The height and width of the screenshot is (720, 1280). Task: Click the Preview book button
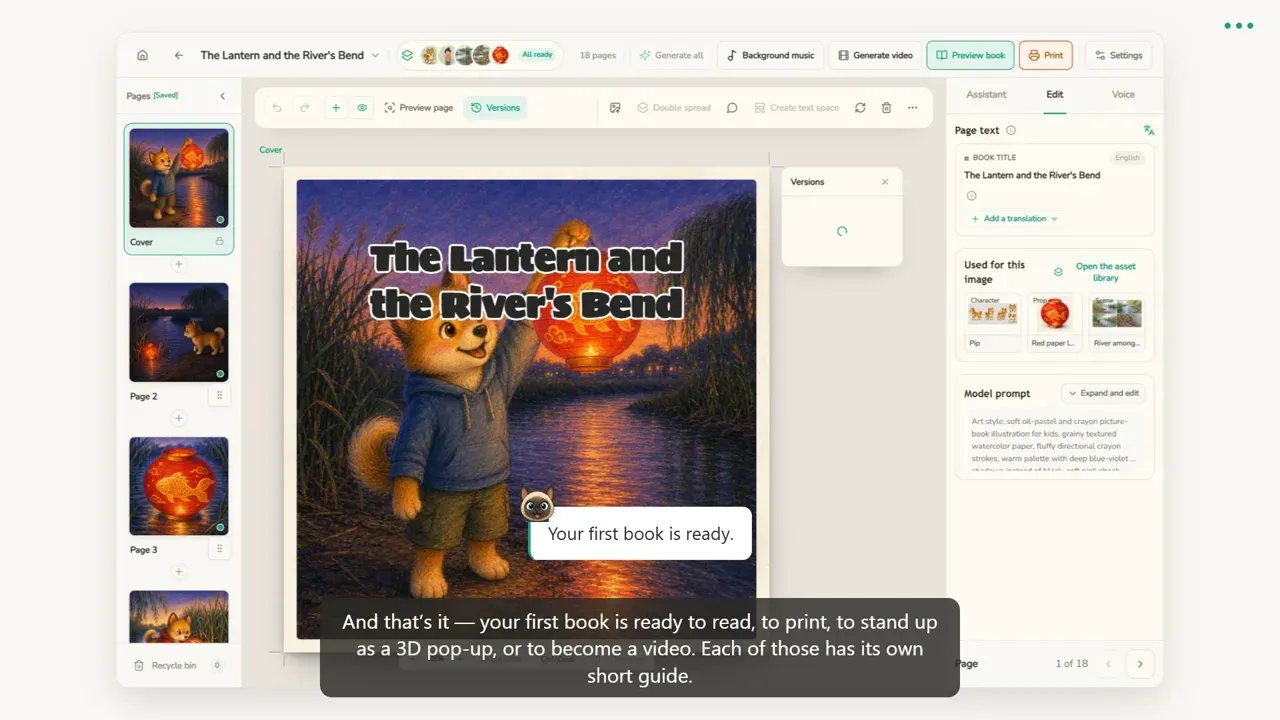point(970,55)
